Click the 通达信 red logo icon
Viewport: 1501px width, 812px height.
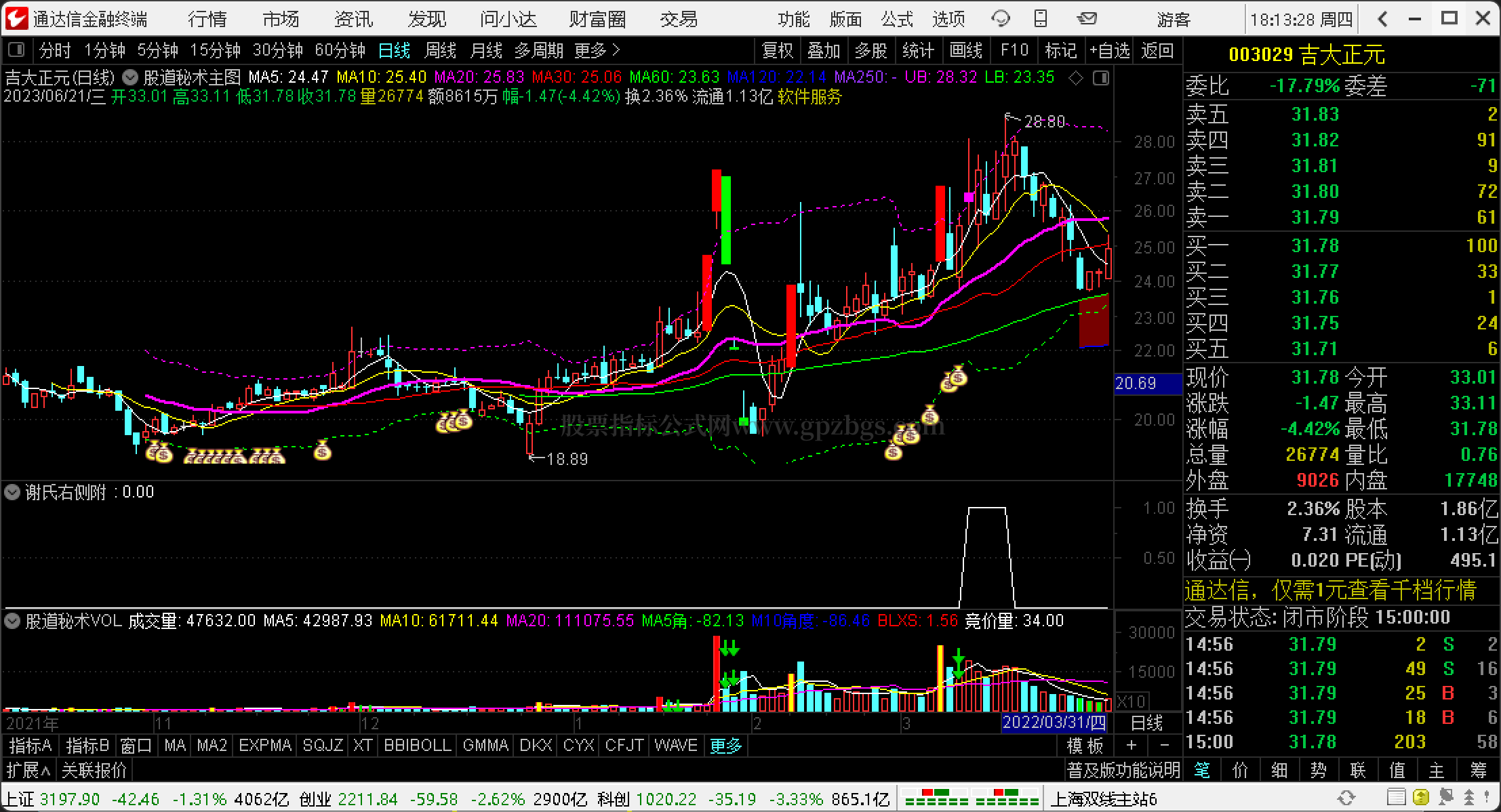coord(16,18)
